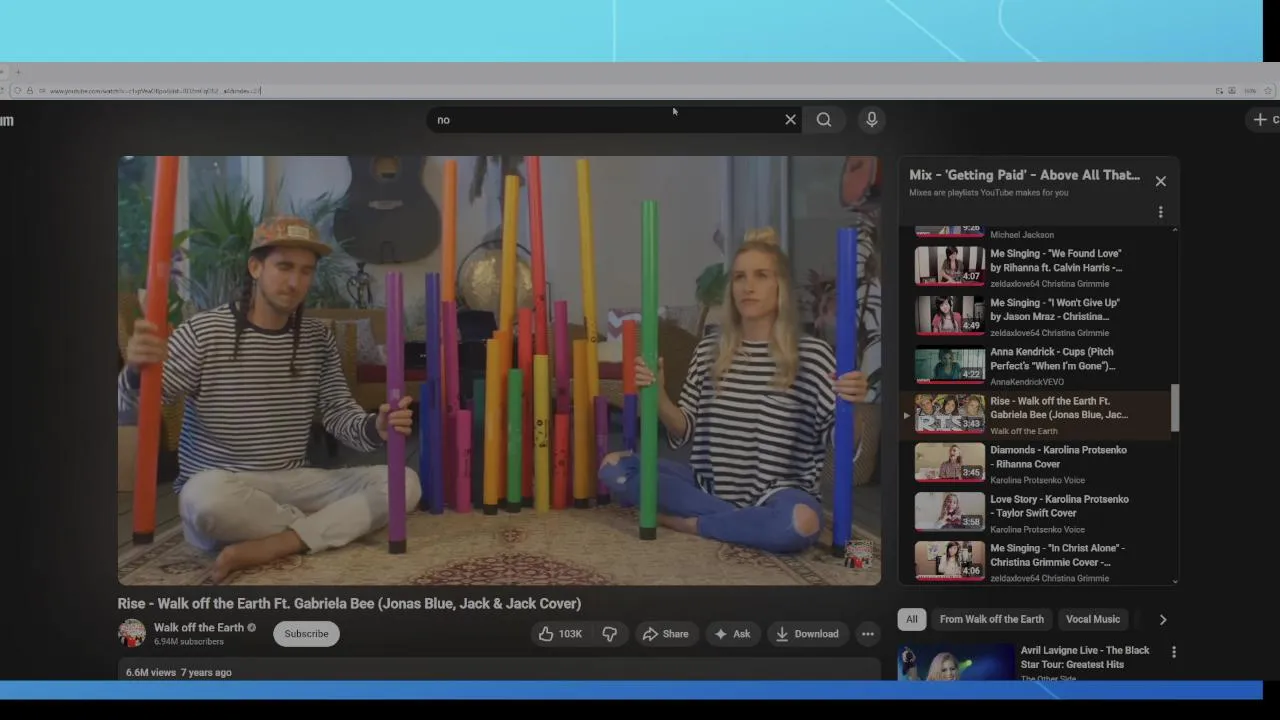Select the currently playing Rise playlist thumbnail
This screenshot has width=1280, height=720.
pos(949,413)
